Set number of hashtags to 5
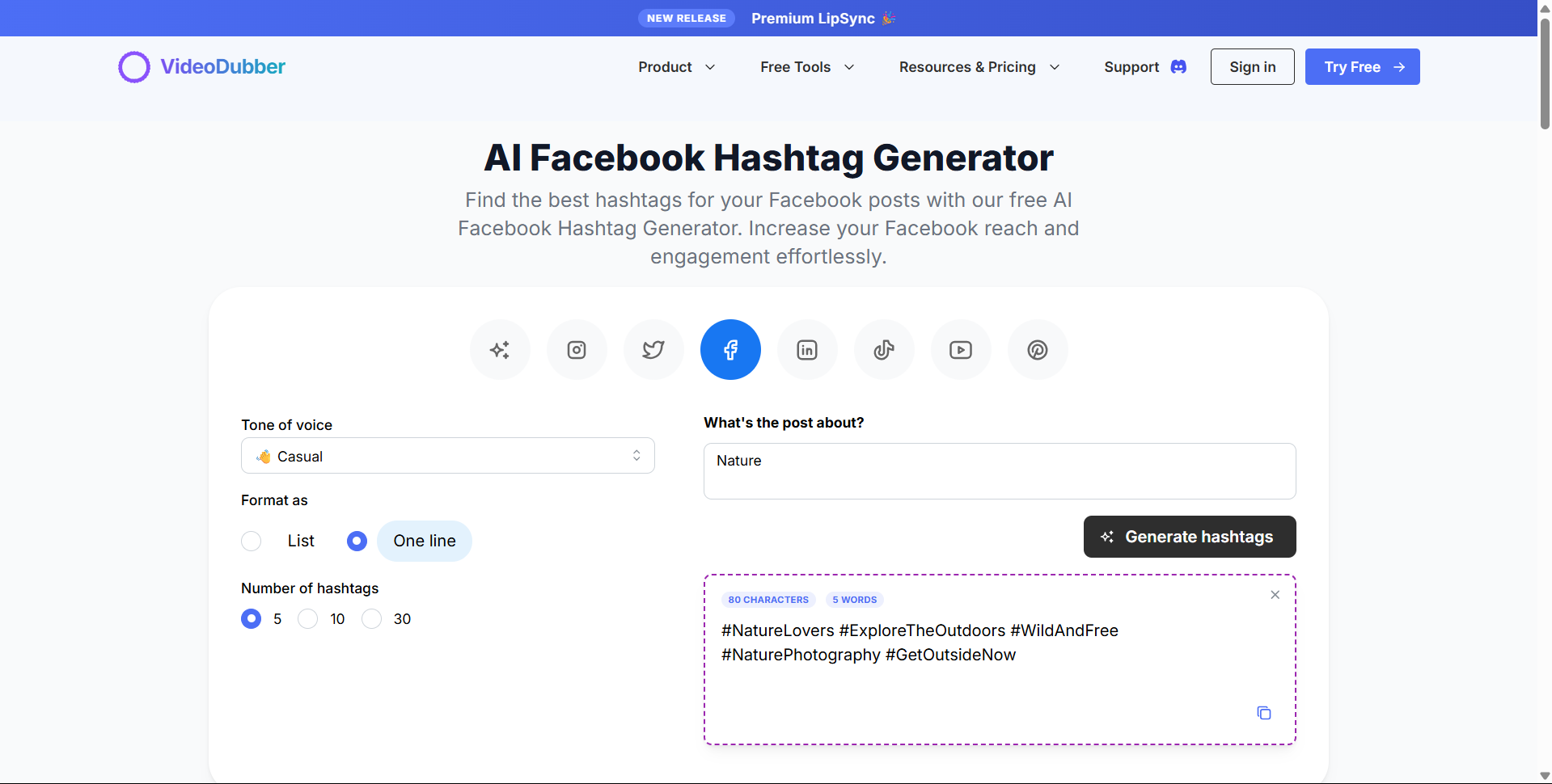The width and height of the screenshot is (1552, 784). pos(252,619)
